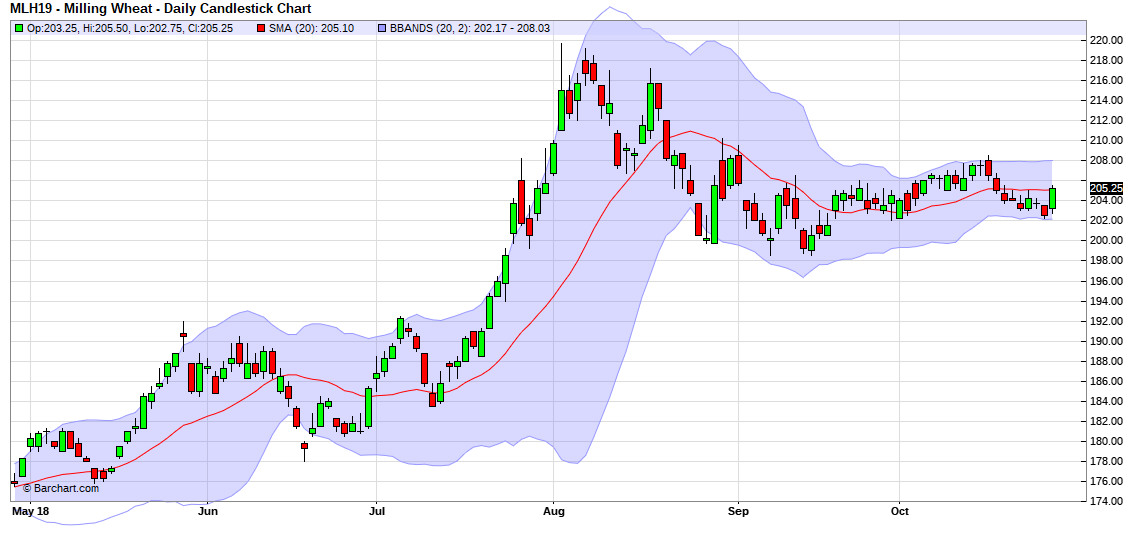Click the Jul marker on time axis
The width and height of the screenshot is (1128, 542).
coord(377,511)
